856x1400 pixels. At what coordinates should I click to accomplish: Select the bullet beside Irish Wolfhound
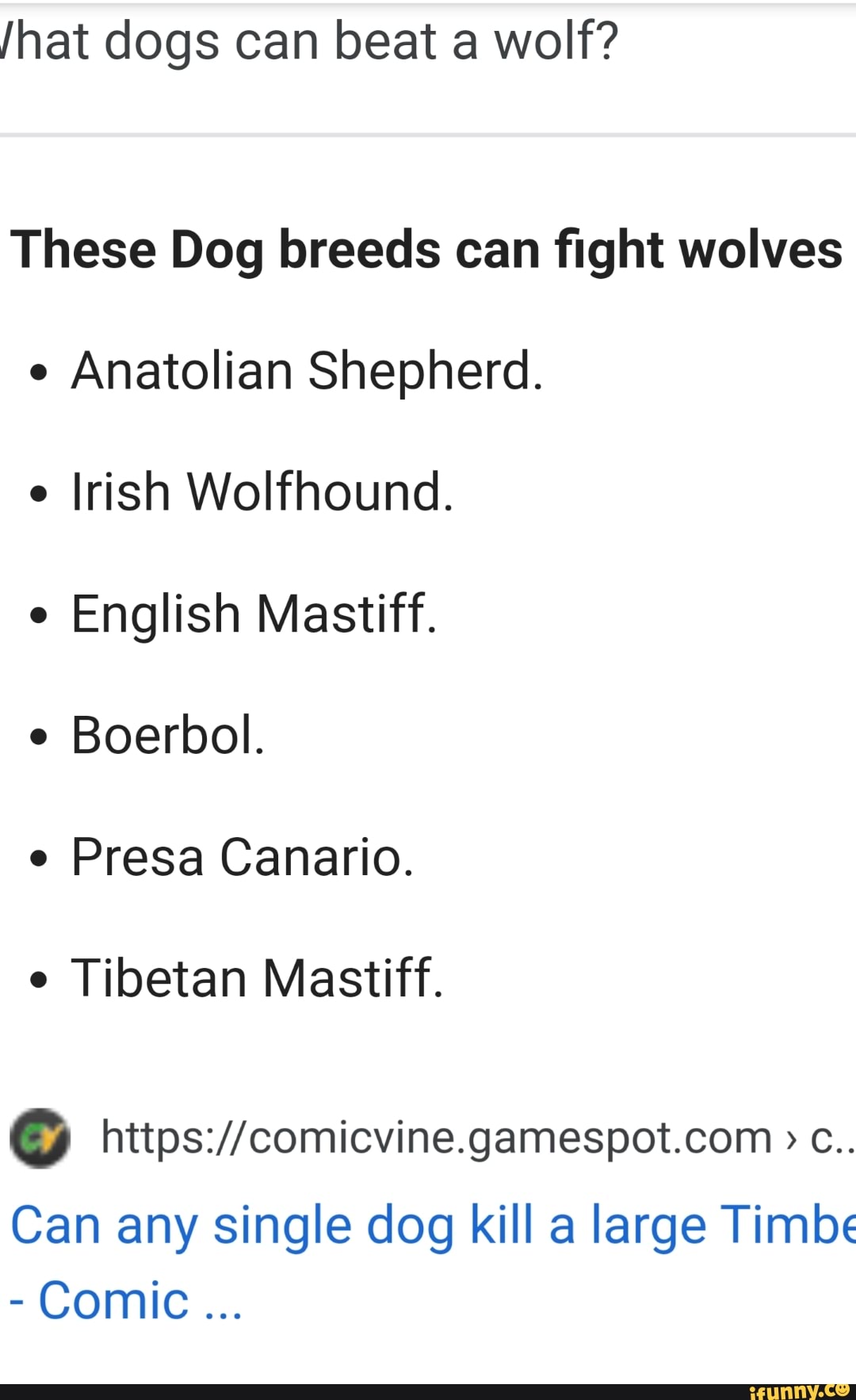click(x=39, y=492)
